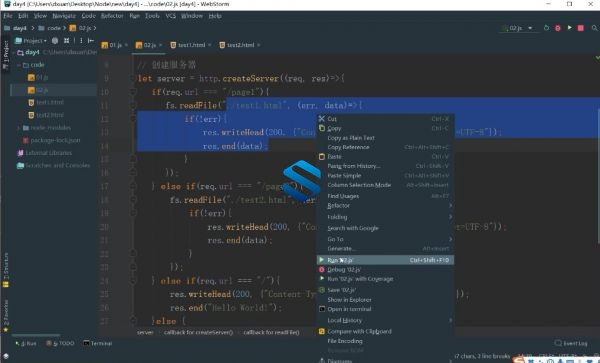
Task: Click the terminal icon beside Open in terminal
Action: pos(322,309)
